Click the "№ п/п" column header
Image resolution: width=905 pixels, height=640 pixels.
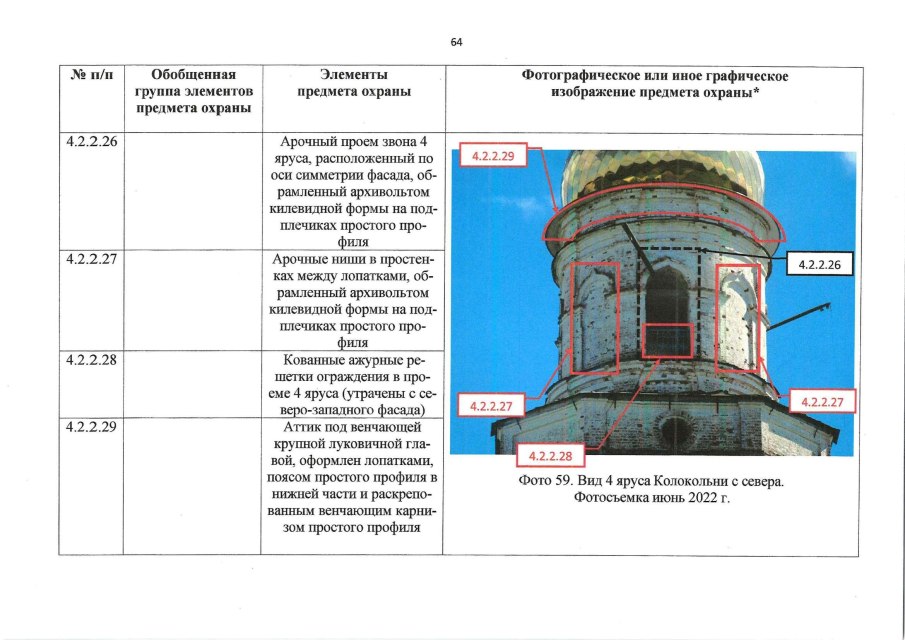coord(92,76)
